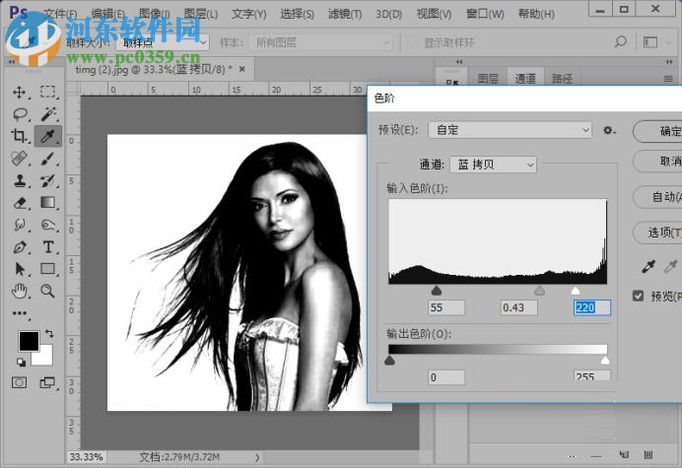This screenshot has height=468, width=682.
Task: Open the sample size dropdown
Action: pyautogui.click(x=163, y=43)
